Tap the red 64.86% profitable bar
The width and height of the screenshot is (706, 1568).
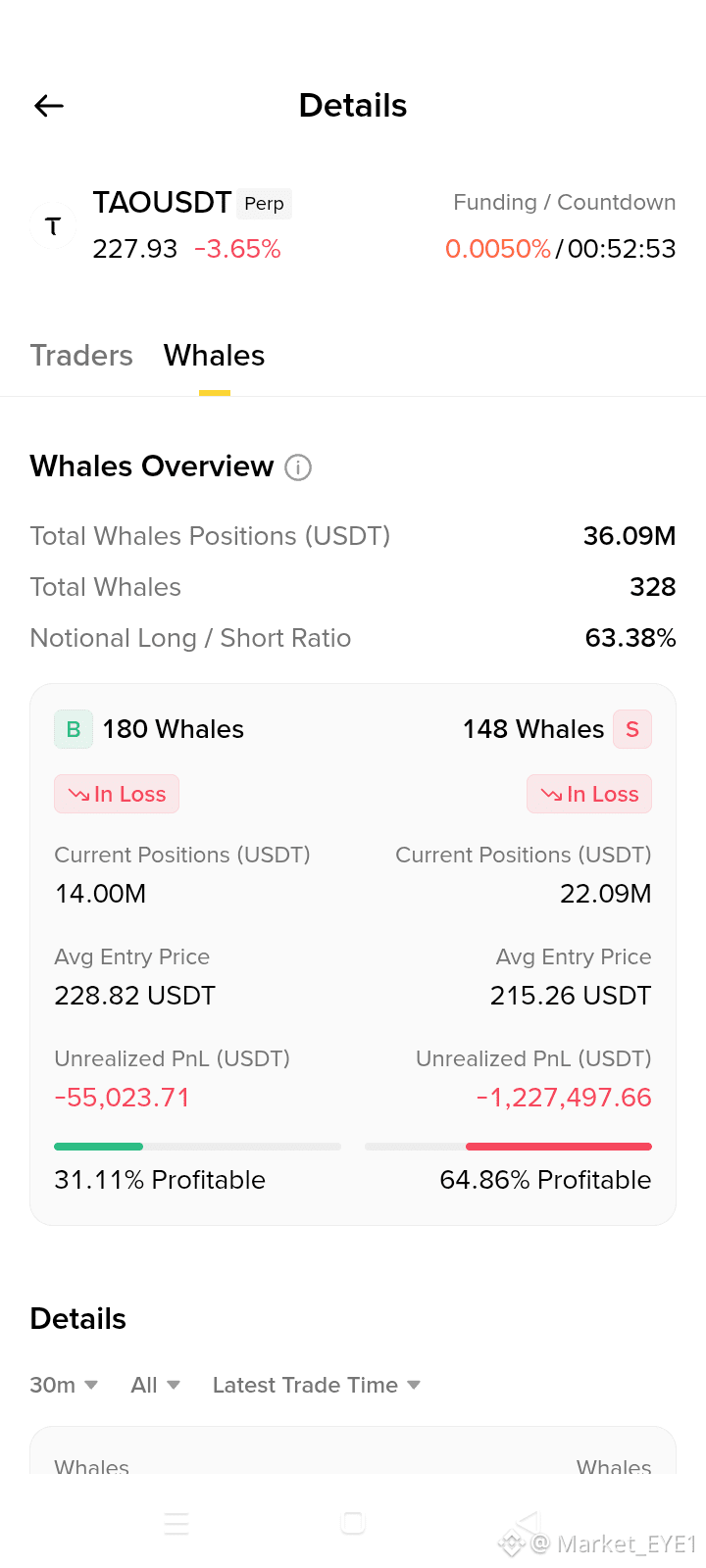pos(559,1146)
